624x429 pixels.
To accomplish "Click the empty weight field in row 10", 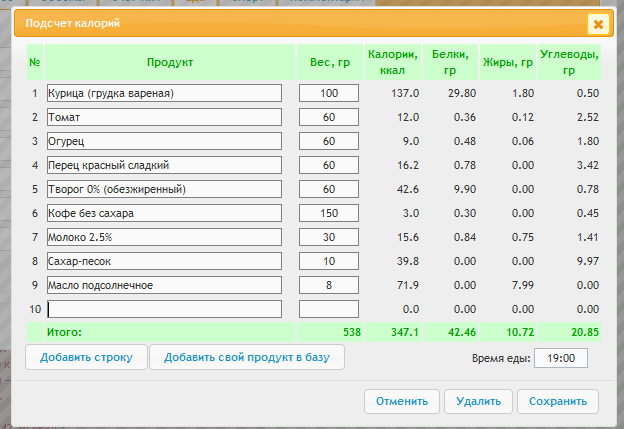I will coord(329,309).
